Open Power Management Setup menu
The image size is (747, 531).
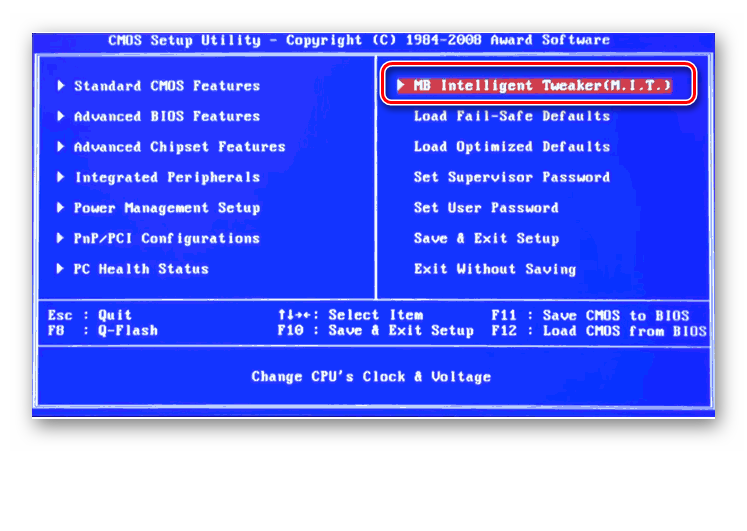tap(167, 208)
